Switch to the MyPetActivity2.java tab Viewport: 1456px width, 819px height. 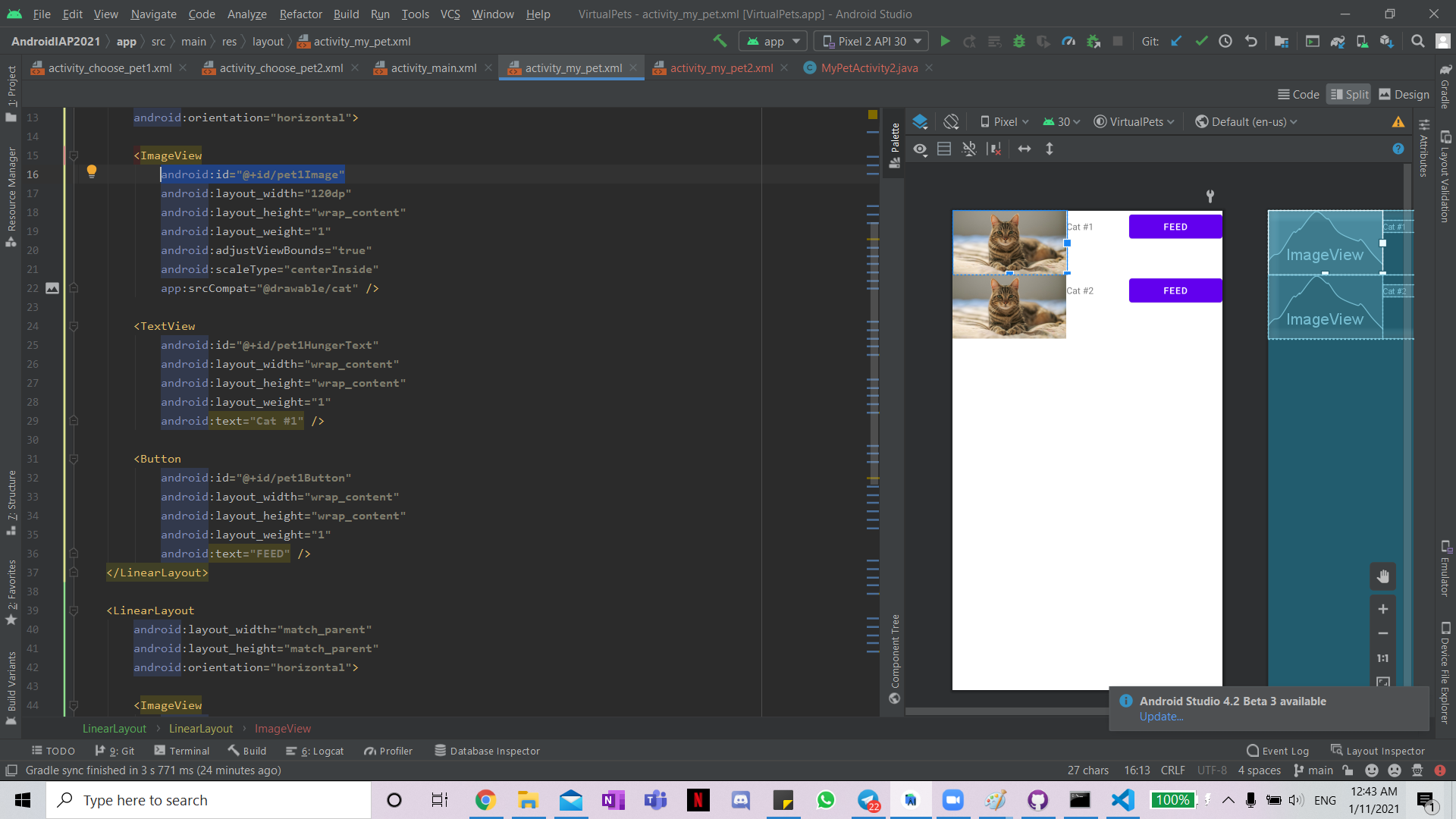[x=868, y=67]
